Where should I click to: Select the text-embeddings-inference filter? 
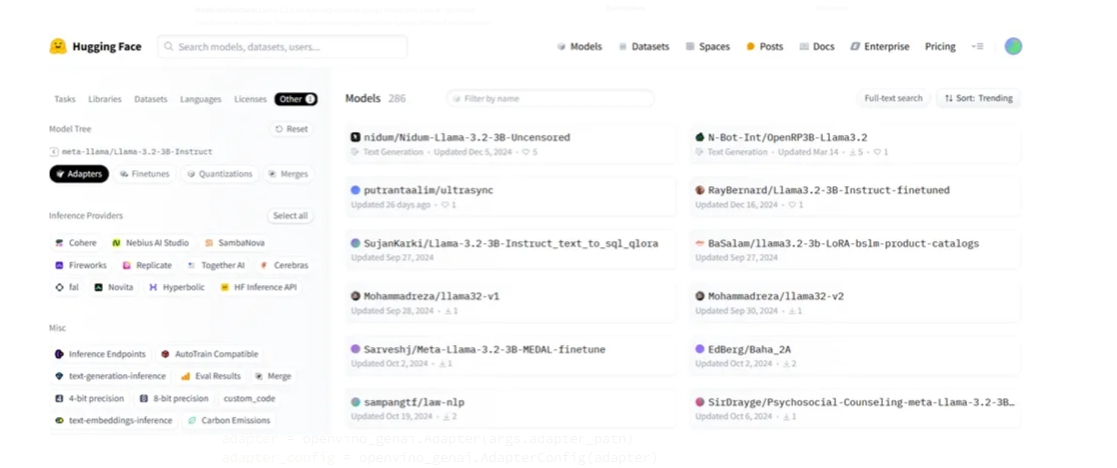114,420
